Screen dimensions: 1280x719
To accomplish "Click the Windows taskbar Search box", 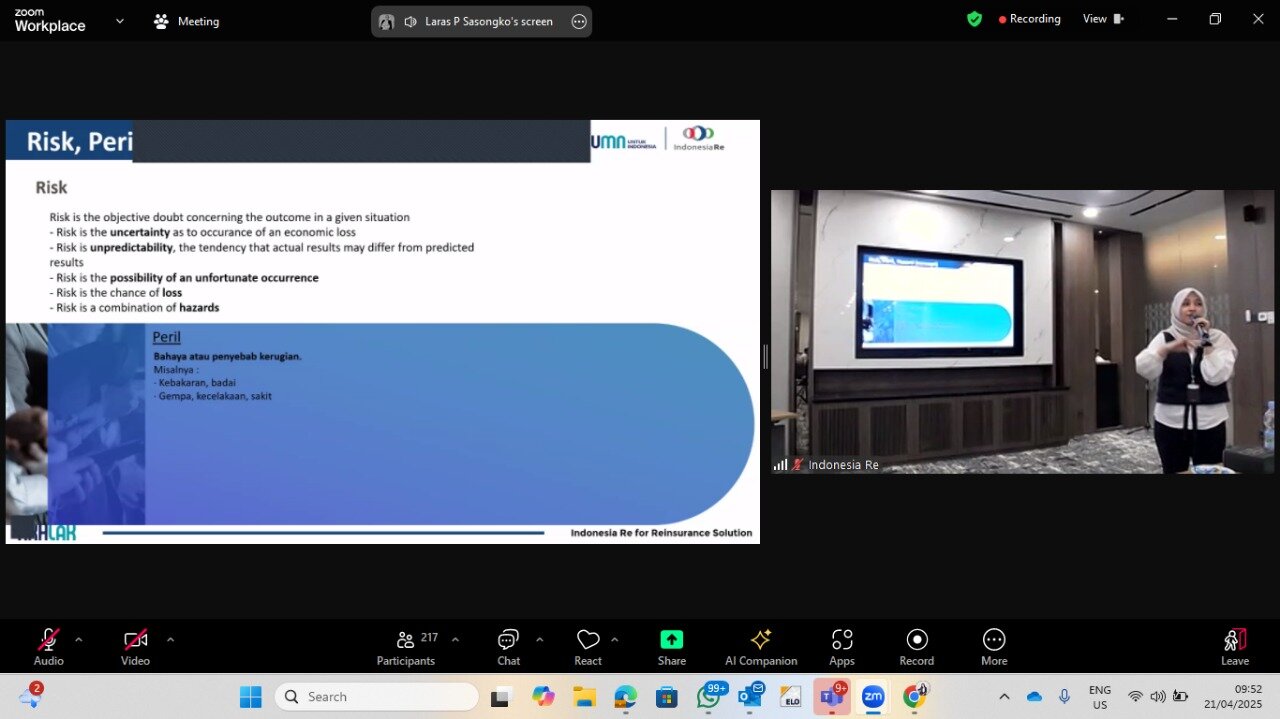I will [377, 697].
